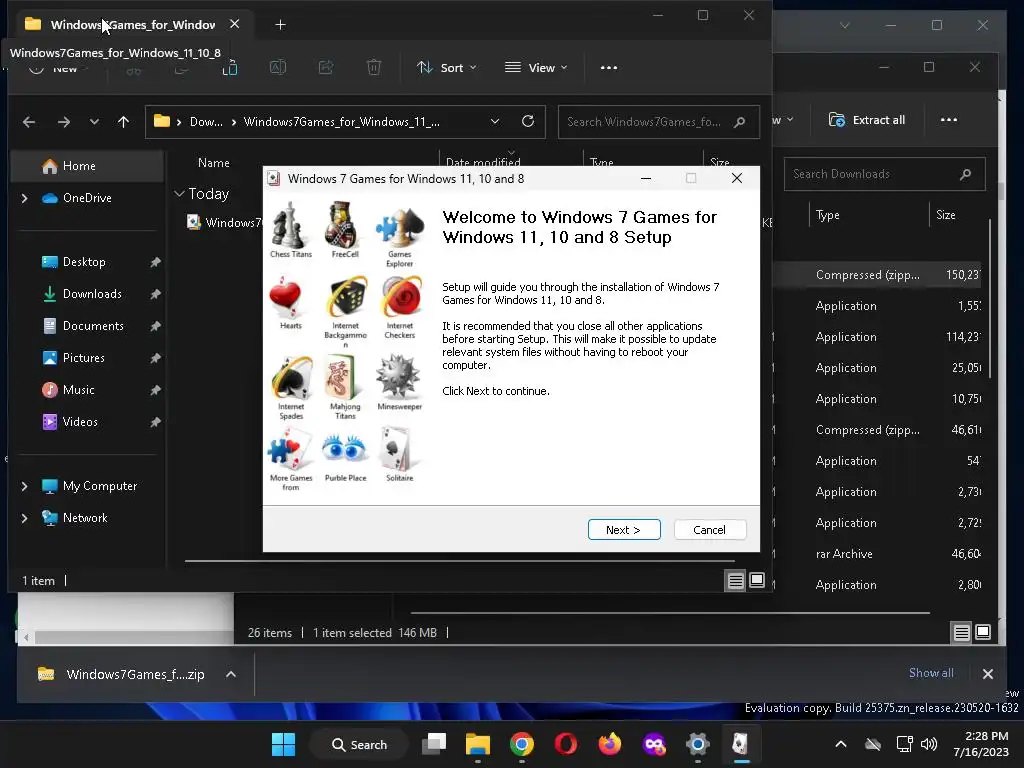The height and width of the screenshot is (768, 1024).
Task: Click the Games Explorer icon
Action: click(400, 227)
